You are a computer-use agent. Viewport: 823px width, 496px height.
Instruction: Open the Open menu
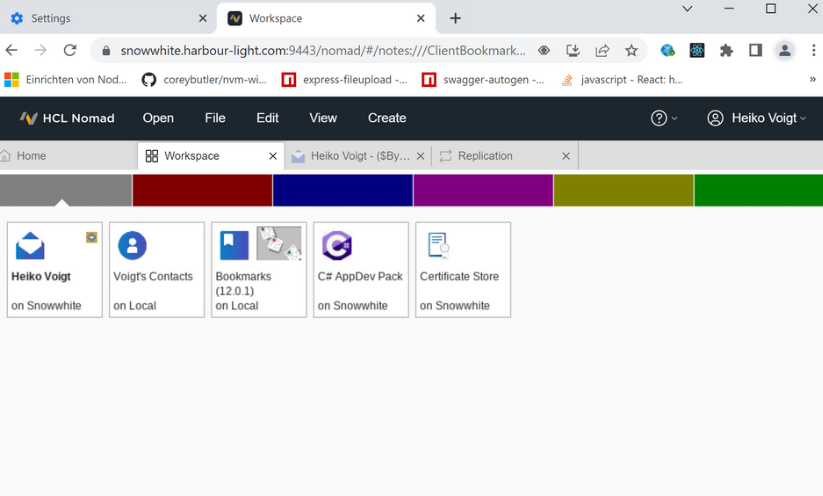(158, 118)
